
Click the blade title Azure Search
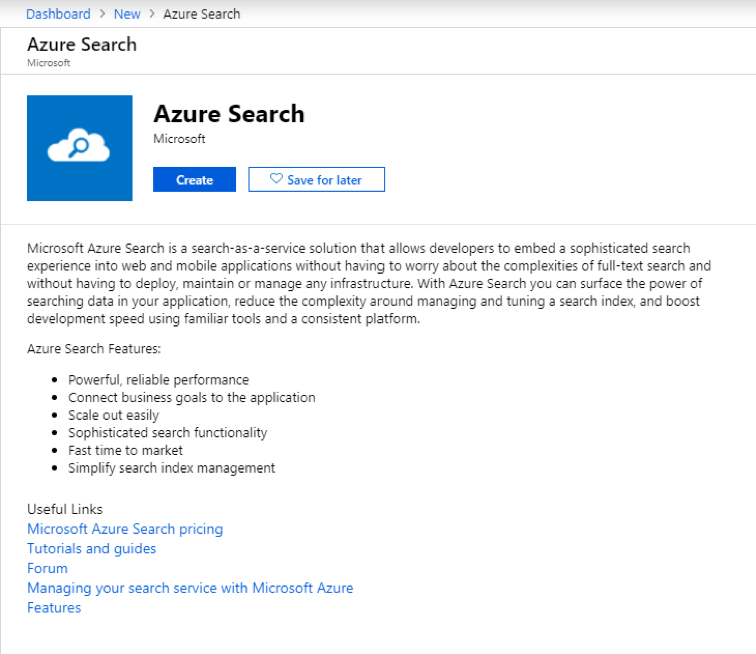click(82, 44)
